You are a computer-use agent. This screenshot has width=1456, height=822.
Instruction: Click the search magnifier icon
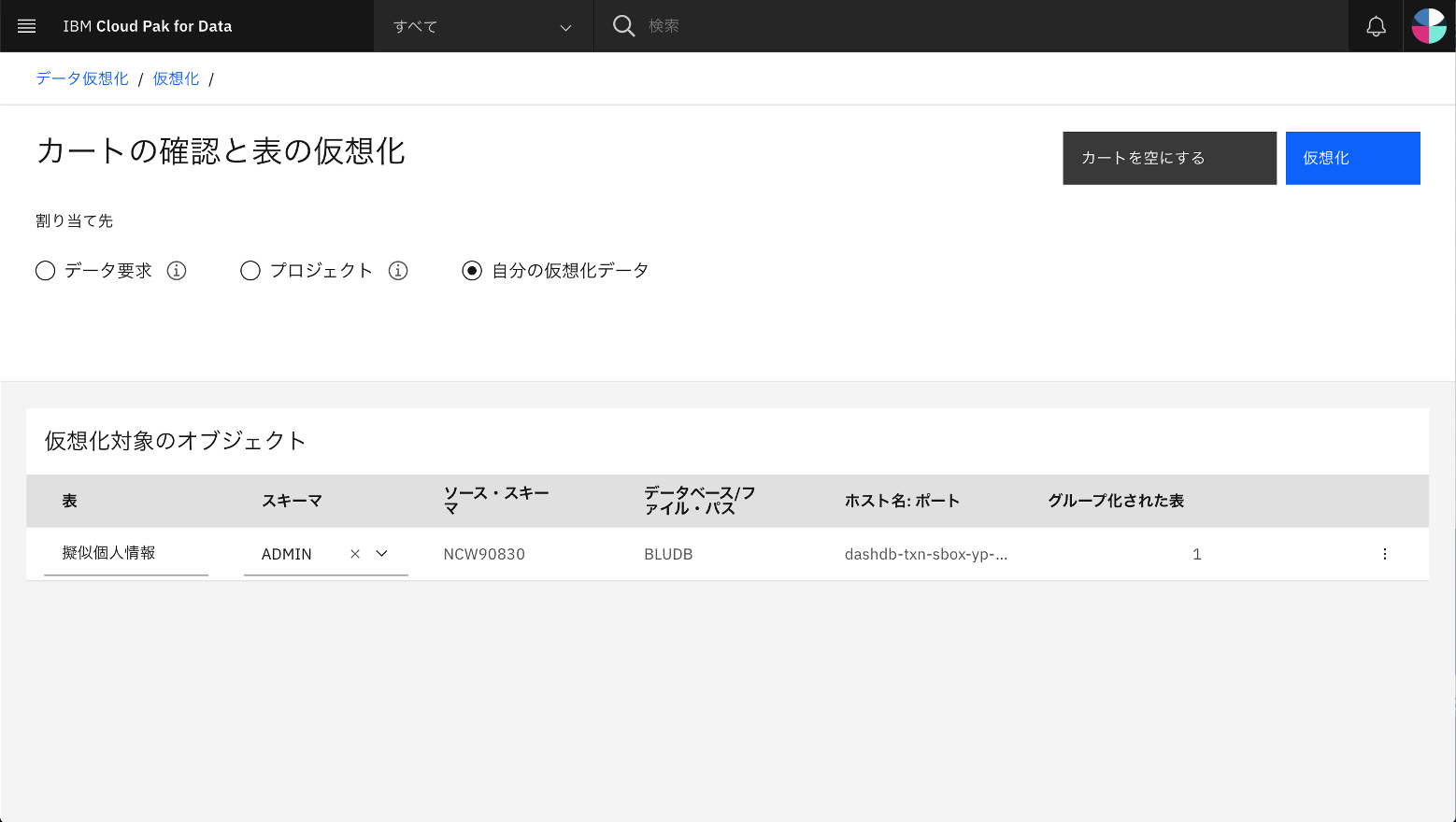(623, 25)
